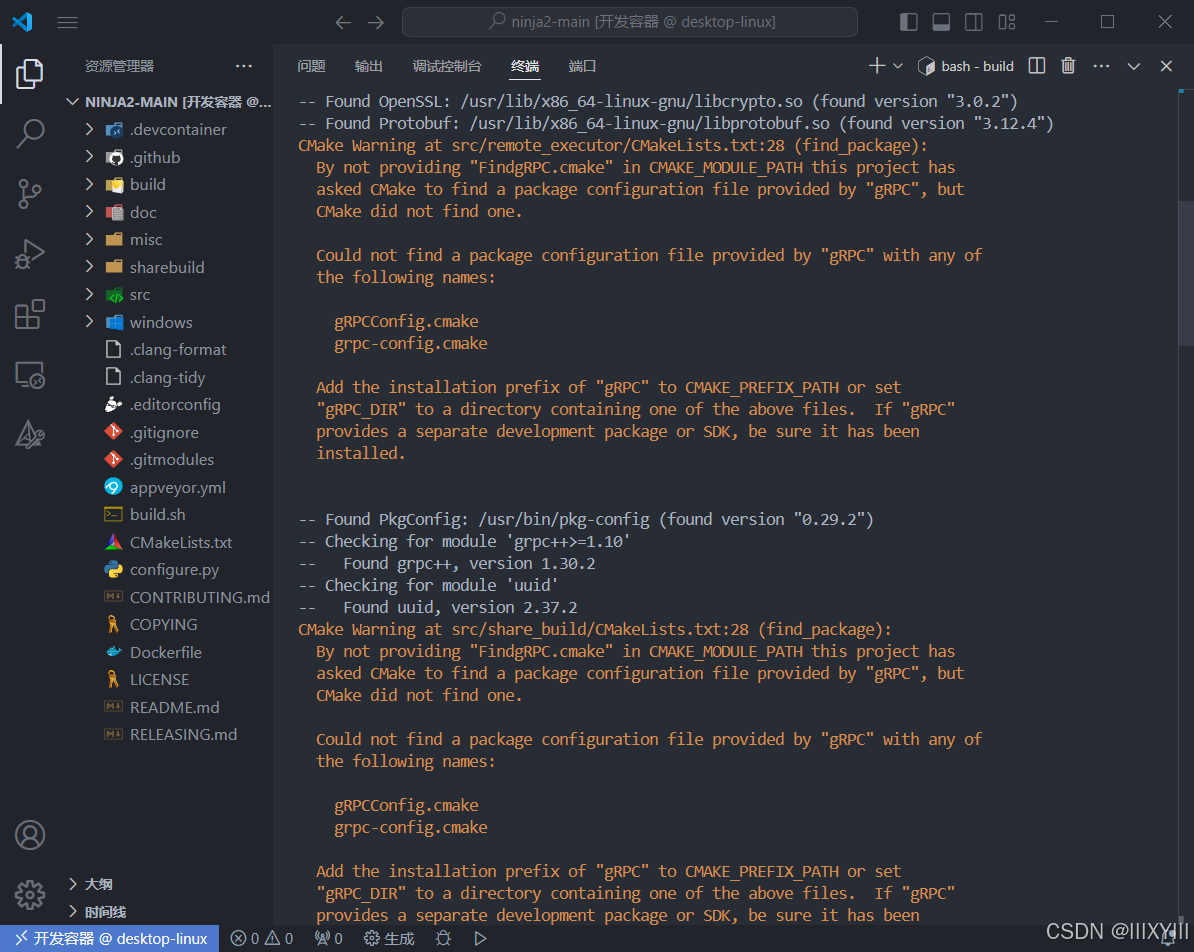Run 生成 build task in status bar

pyautogui.click(x=388, y=938)
